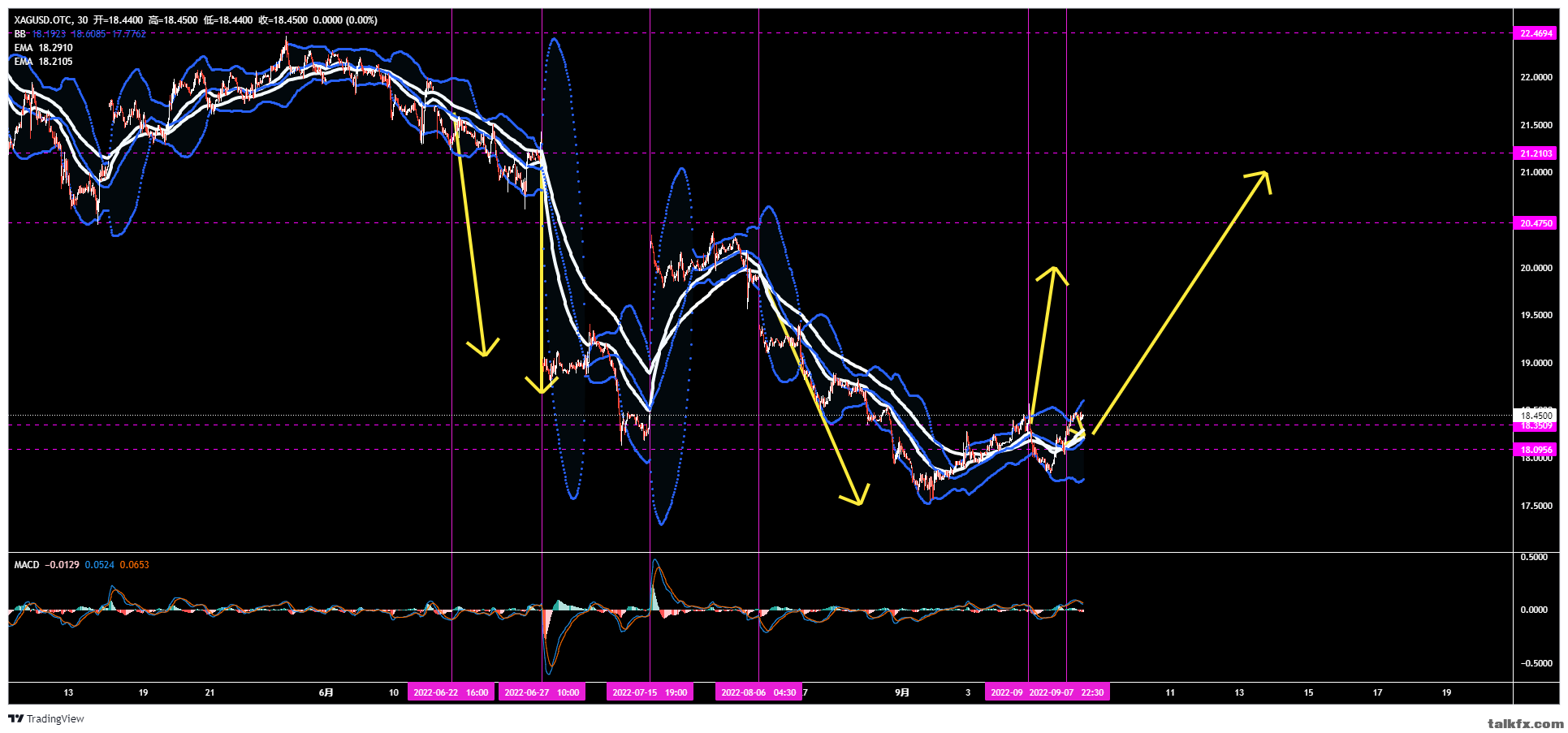Click the XAGUSD.OTC symbol title

(43, 20)
